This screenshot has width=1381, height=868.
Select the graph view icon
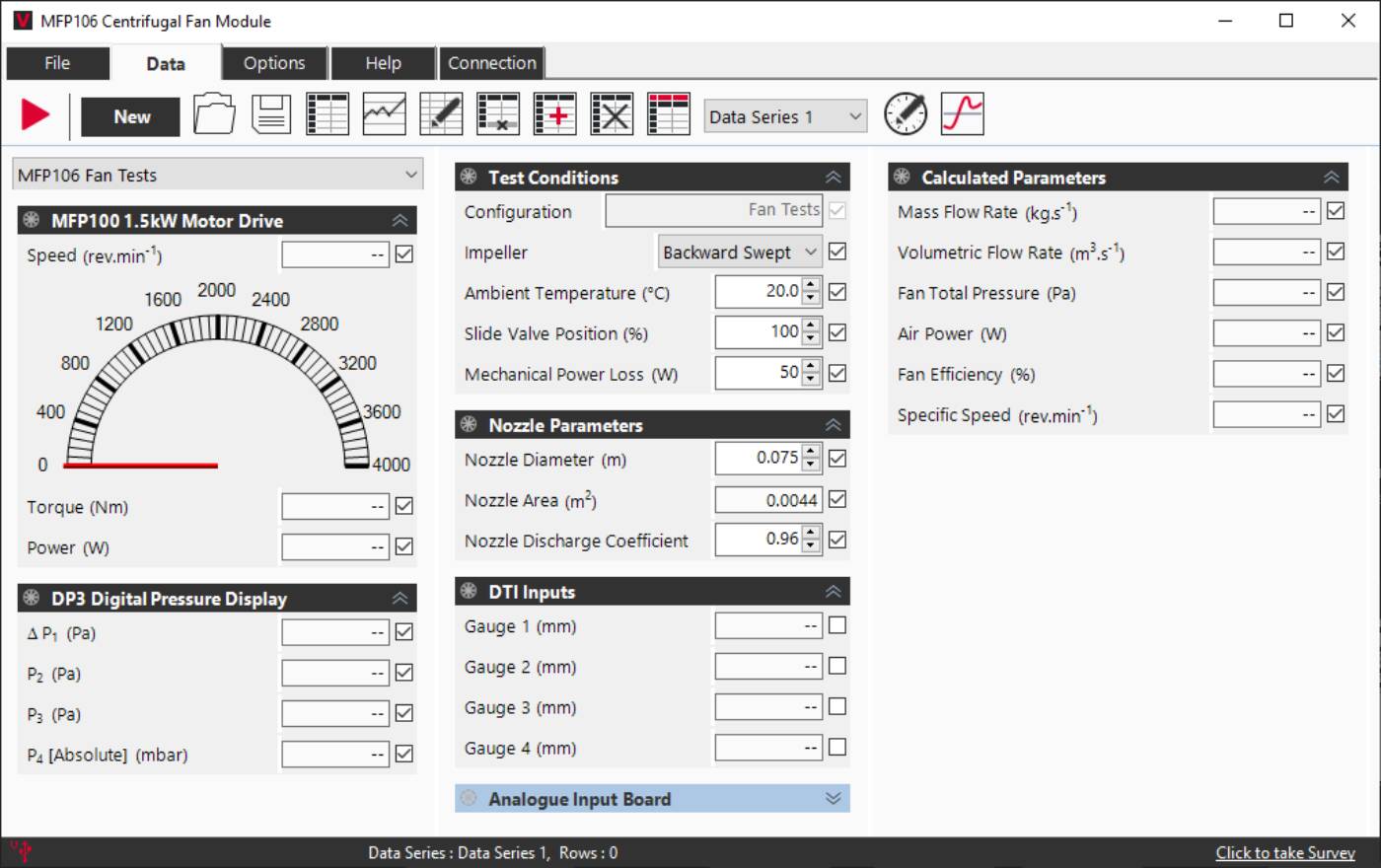(385, 113)
